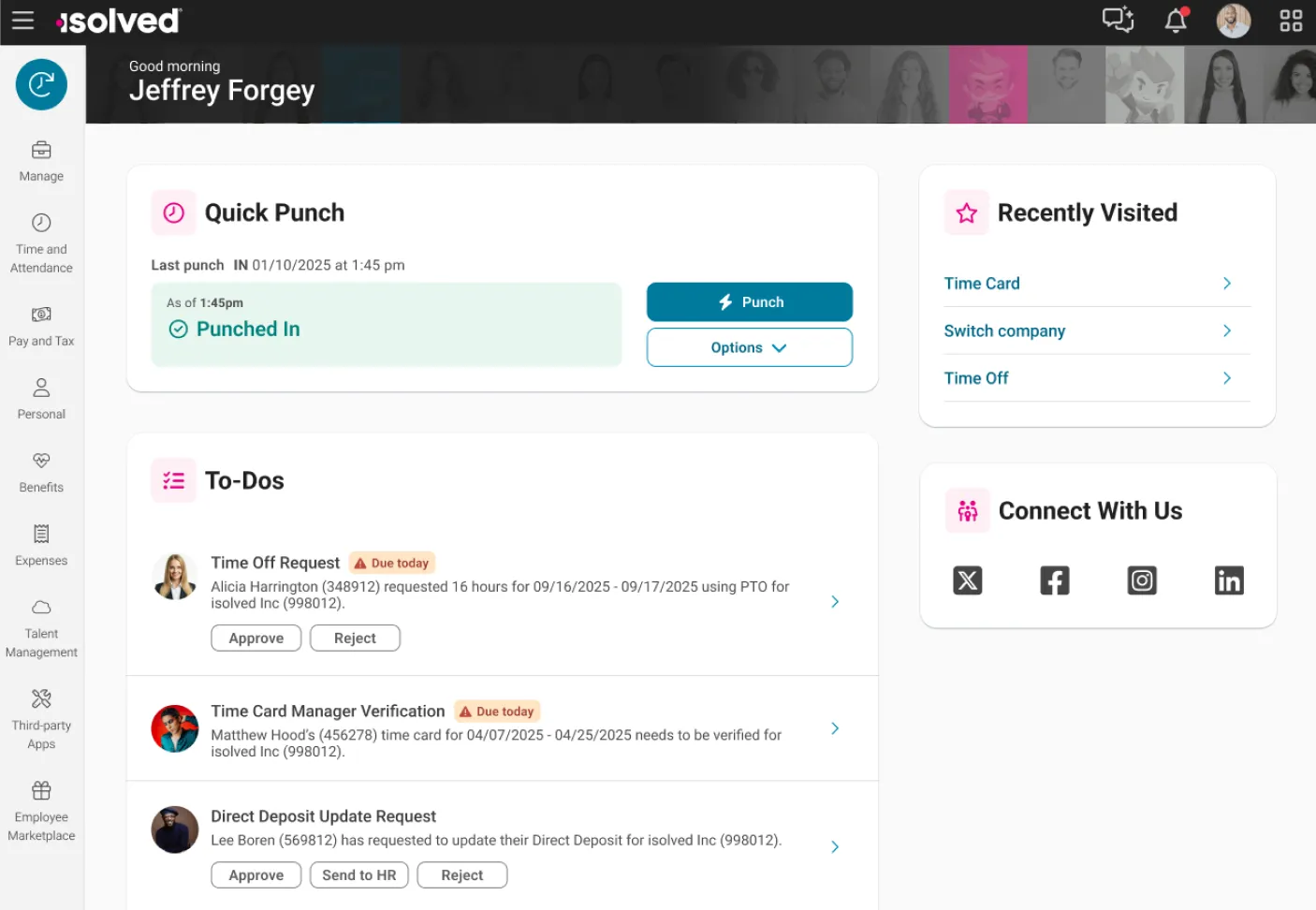Open Time and Attendance in sidebar

pos(41,243)
